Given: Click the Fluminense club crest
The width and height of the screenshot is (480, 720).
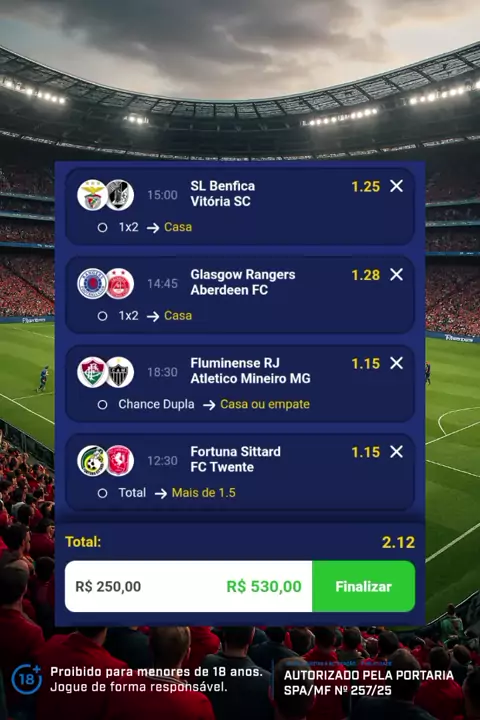Looking at the screenshot, I should 92,372.
